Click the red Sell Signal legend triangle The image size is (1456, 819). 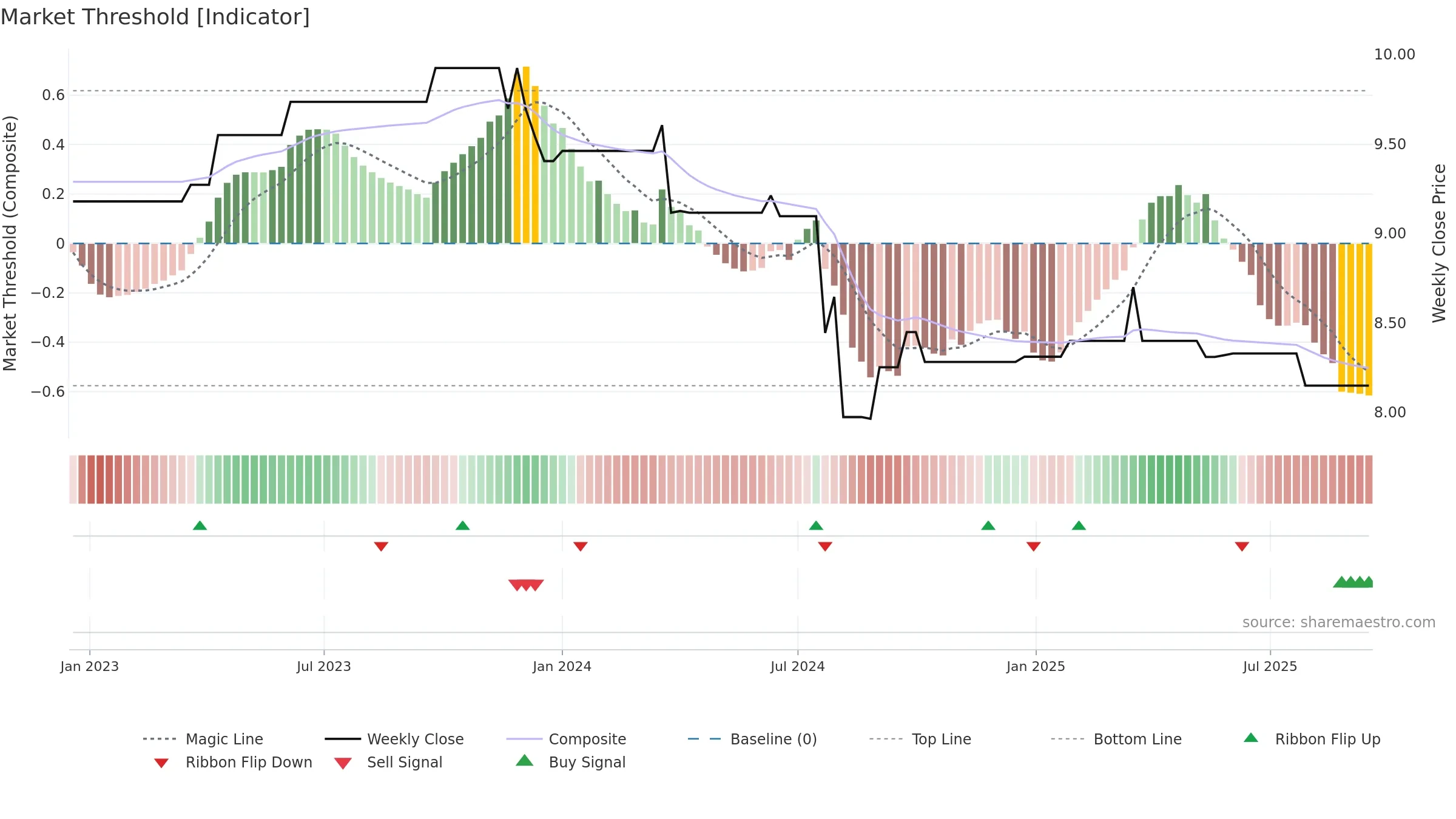click(343, 763)
